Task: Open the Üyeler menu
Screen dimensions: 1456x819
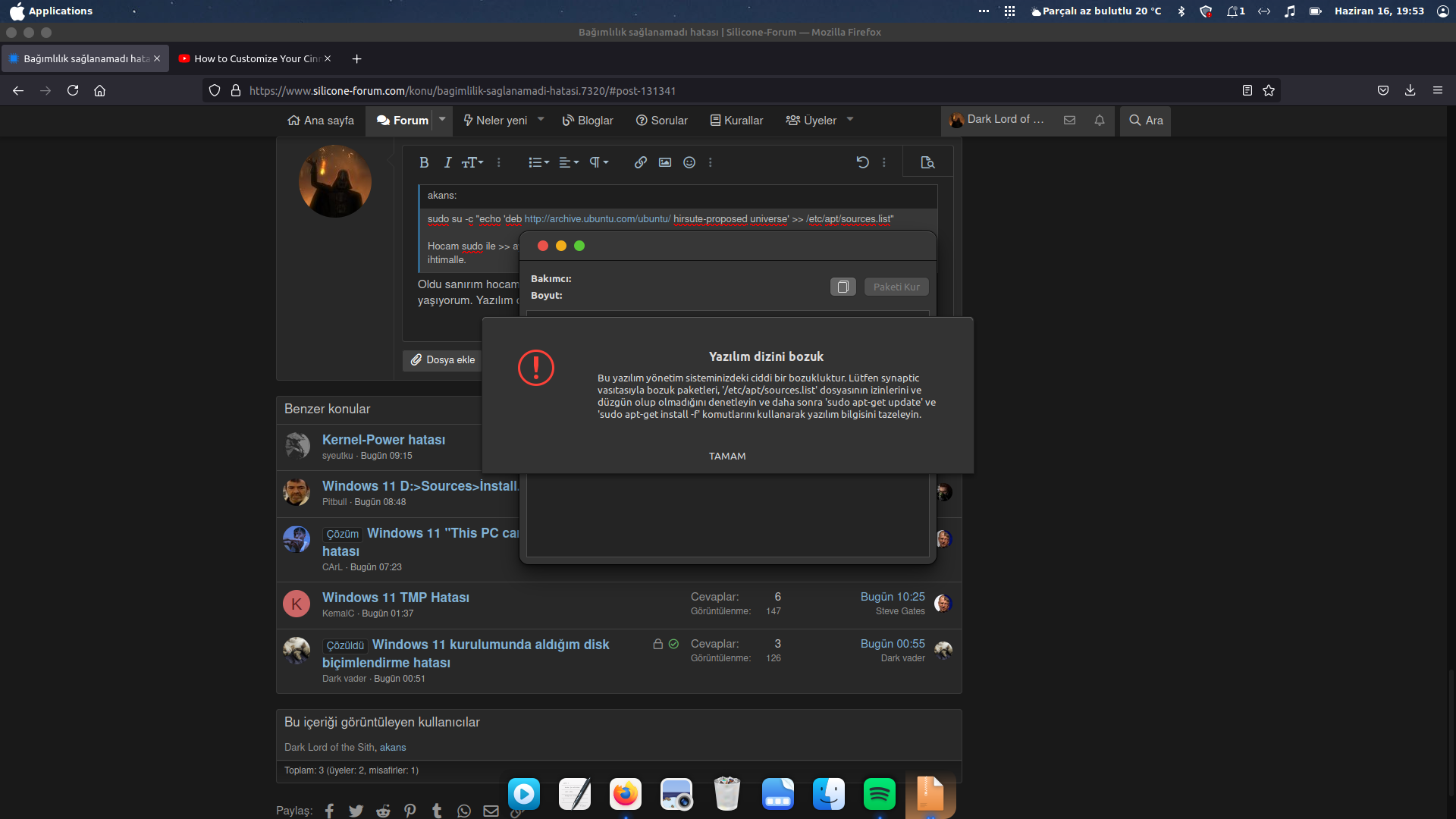Action: click(x=811, y=121)
